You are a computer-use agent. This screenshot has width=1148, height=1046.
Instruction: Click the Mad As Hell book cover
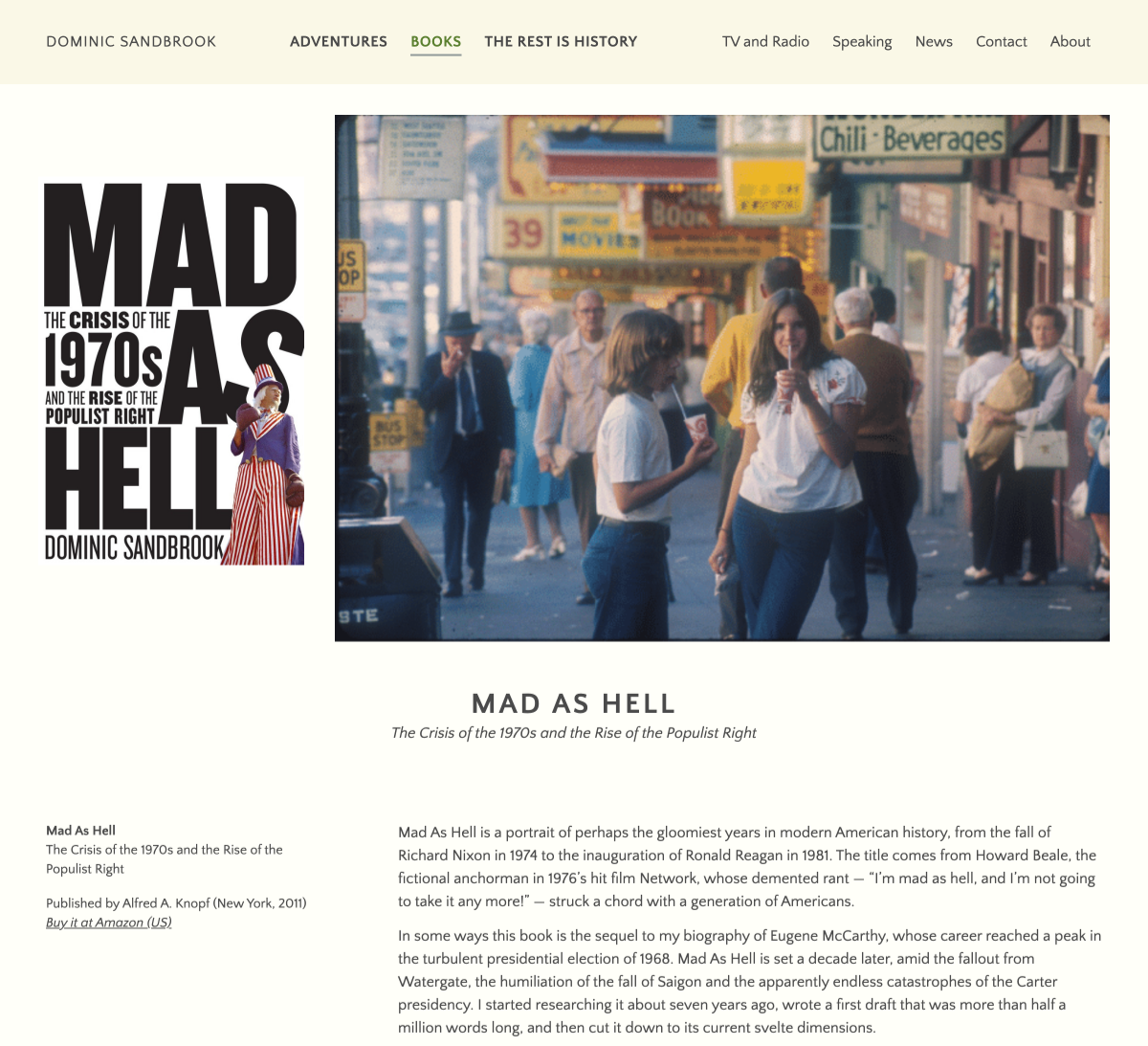click(x=174, y=373)
